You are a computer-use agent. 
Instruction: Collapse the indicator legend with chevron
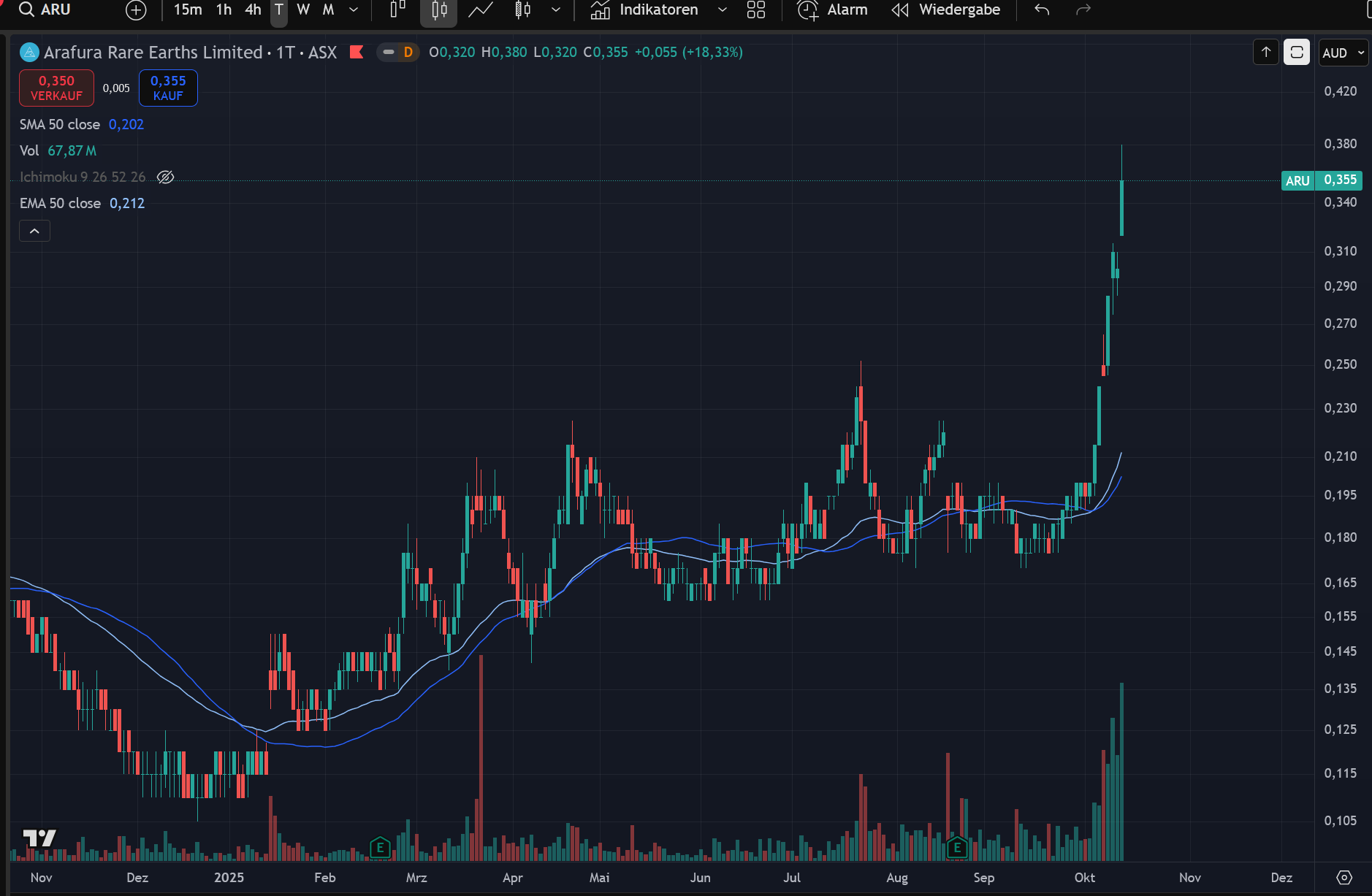tap(34, 231)
